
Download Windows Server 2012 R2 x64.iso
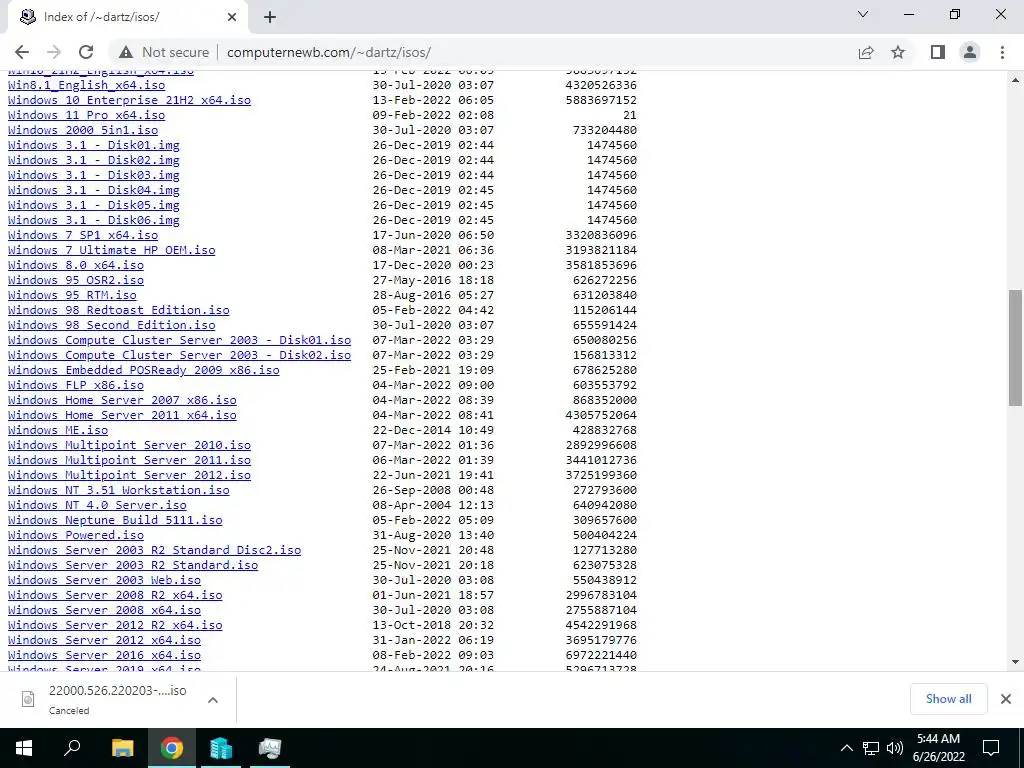(x=115, y=626)
